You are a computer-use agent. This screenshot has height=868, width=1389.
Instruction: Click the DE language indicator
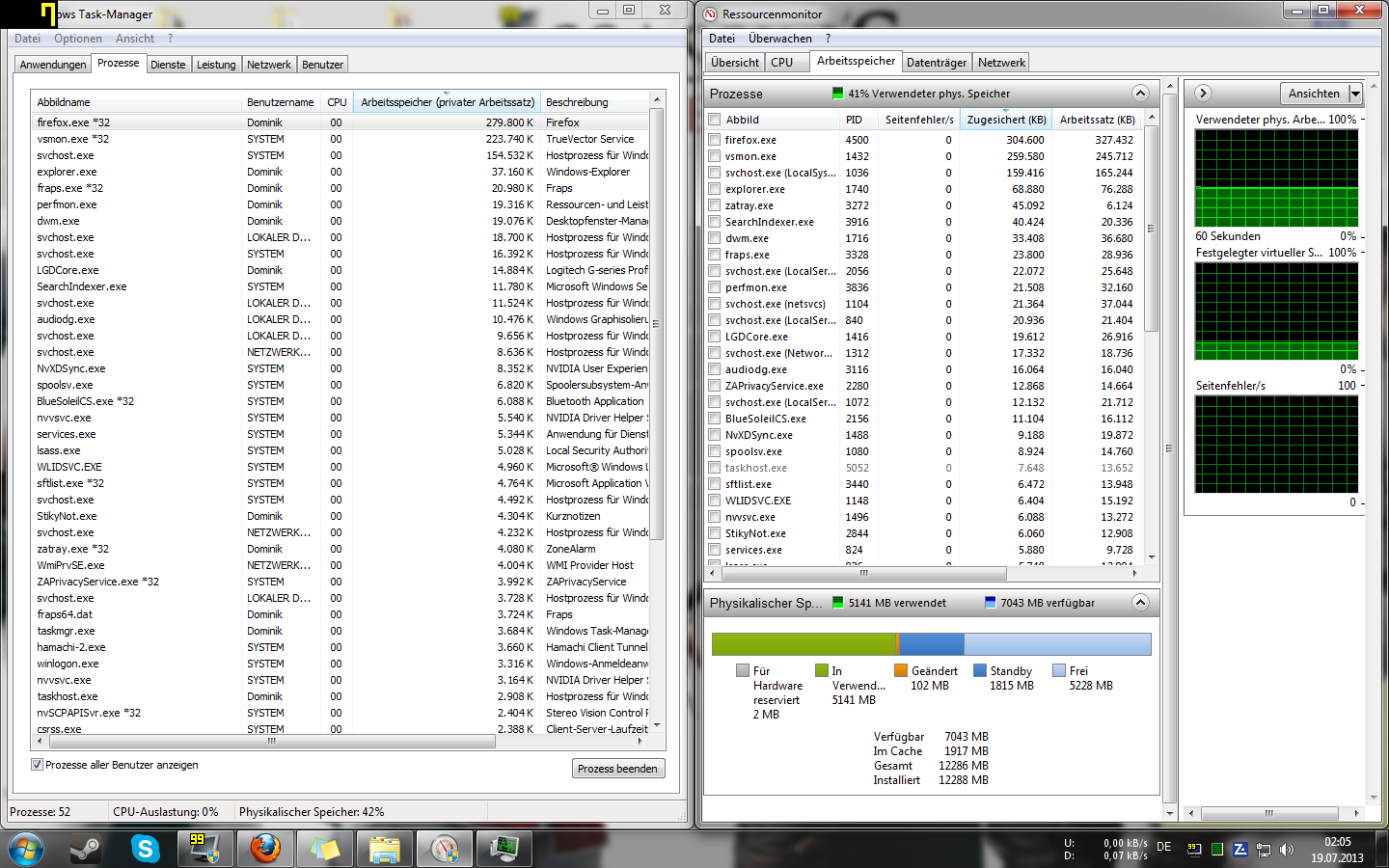(x=1164, y=847)
